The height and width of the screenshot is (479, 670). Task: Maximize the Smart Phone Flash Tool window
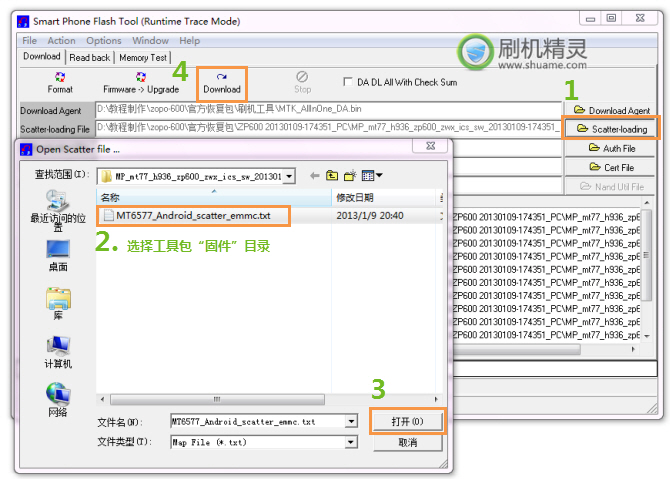click(x=611, y=18)
